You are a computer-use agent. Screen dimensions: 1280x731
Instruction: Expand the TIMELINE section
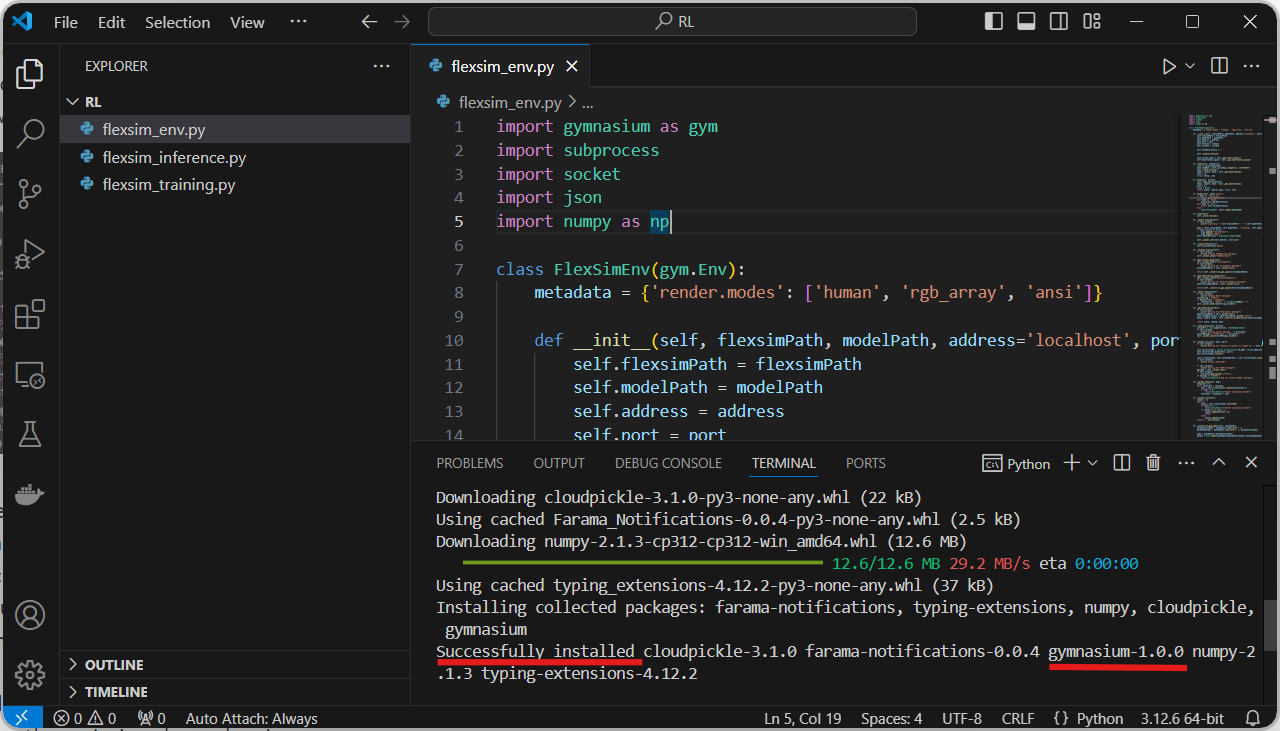tap(116, 692)
